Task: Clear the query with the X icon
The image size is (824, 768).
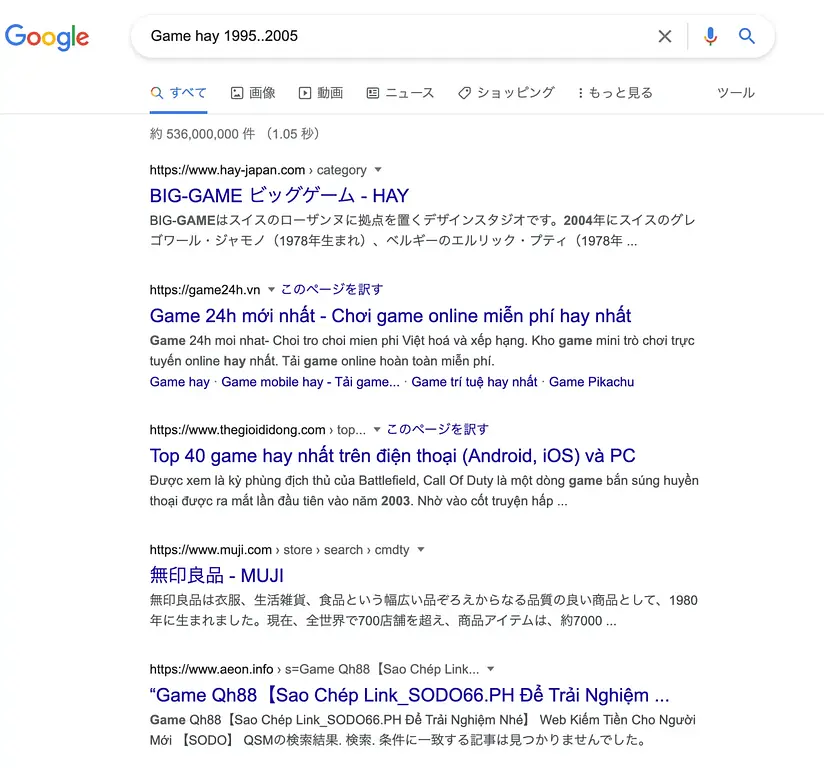Action: click(664, 36)
